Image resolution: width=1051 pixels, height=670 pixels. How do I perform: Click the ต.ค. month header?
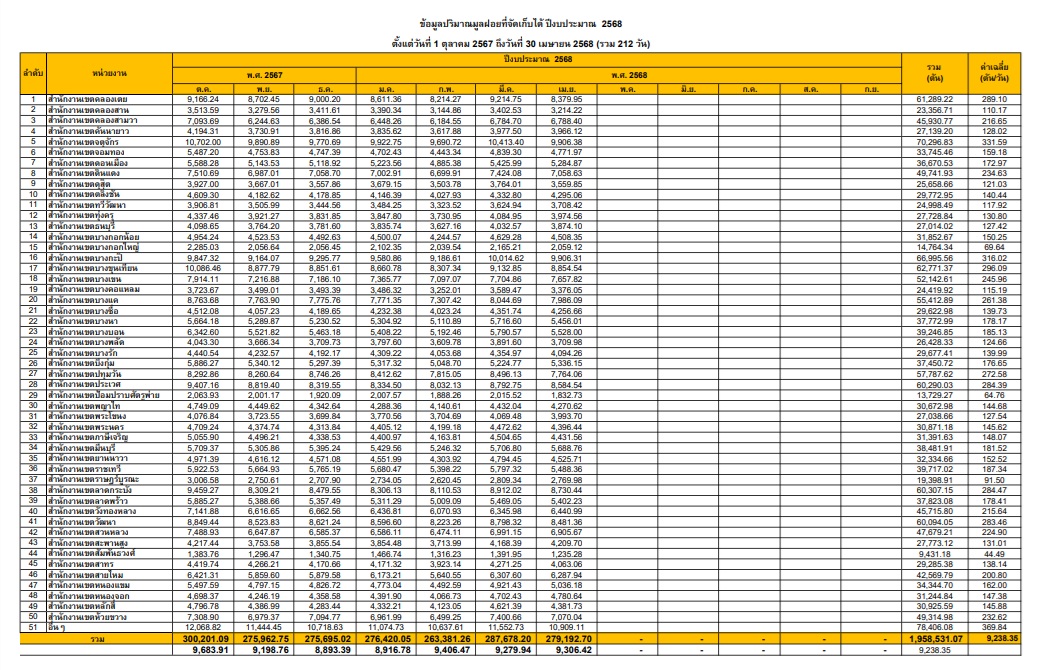coord(204,88)
